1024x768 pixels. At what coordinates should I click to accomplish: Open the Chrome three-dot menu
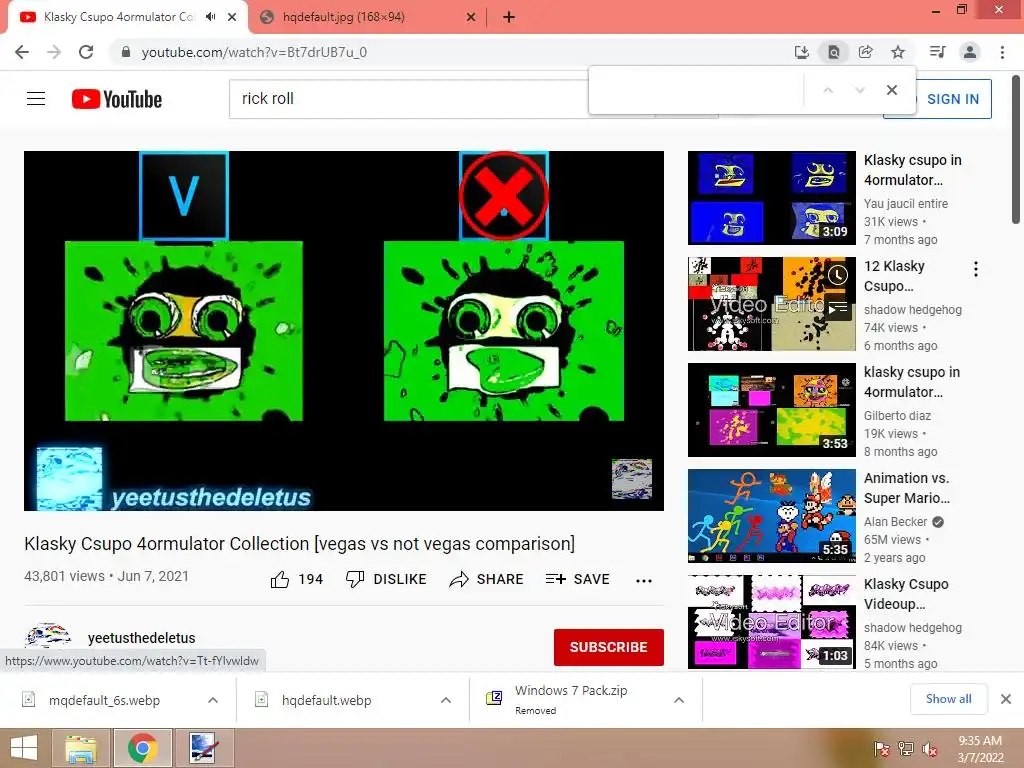tap(1002, 52)
